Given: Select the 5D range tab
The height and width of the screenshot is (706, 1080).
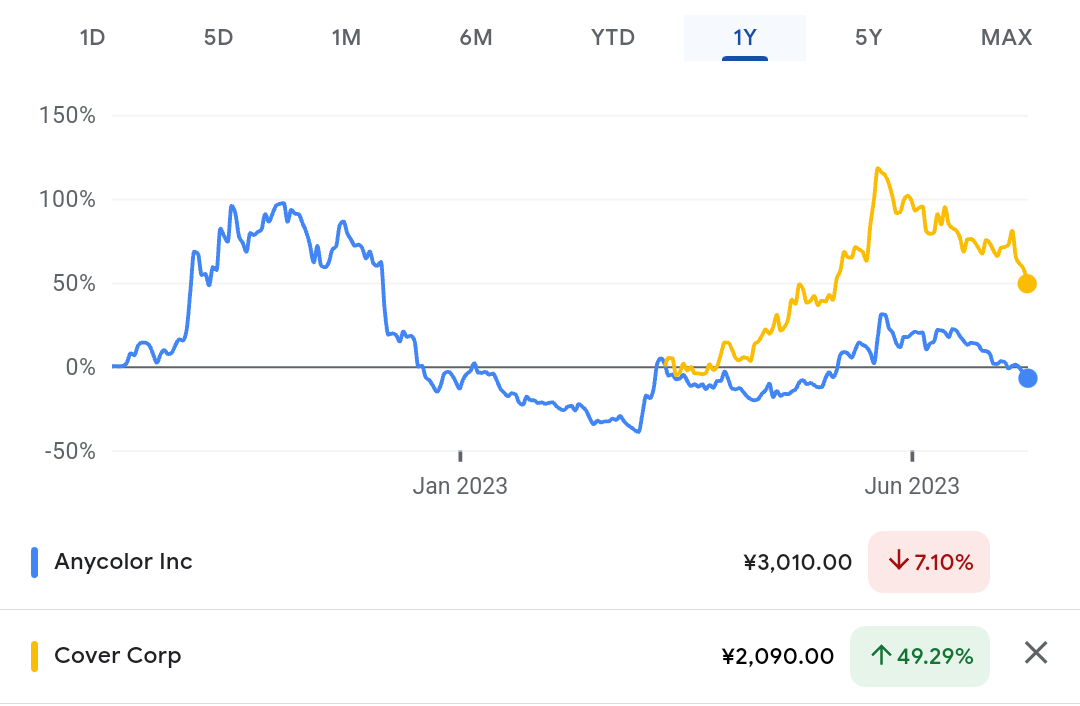Looking at the screenshot, I should [x=218, y=37].
